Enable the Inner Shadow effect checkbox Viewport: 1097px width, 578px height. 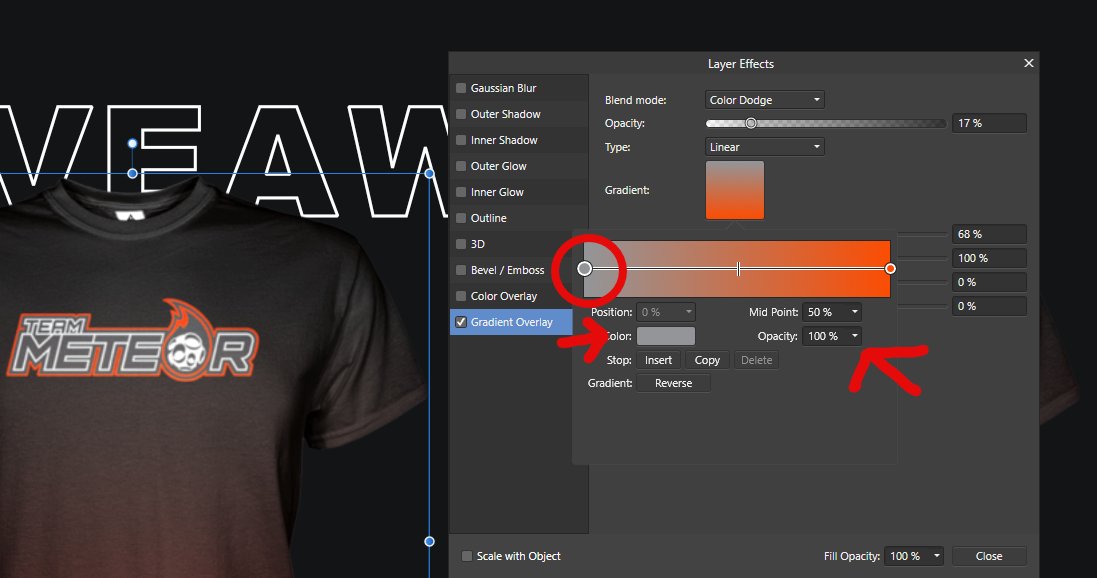[461, 140]
